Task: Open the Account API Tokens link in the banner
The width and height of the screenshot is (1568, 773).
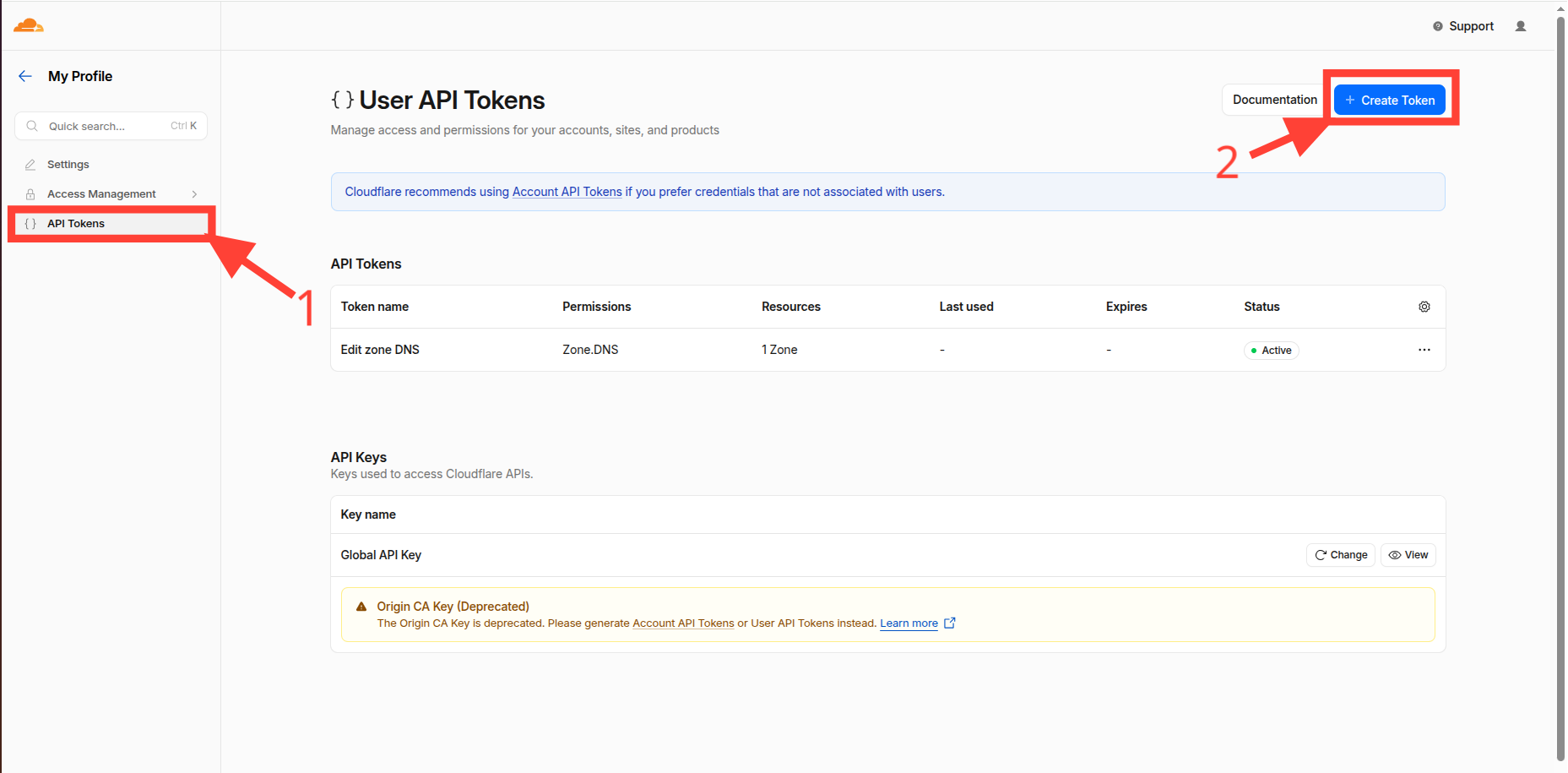Action: pos(567,192)
